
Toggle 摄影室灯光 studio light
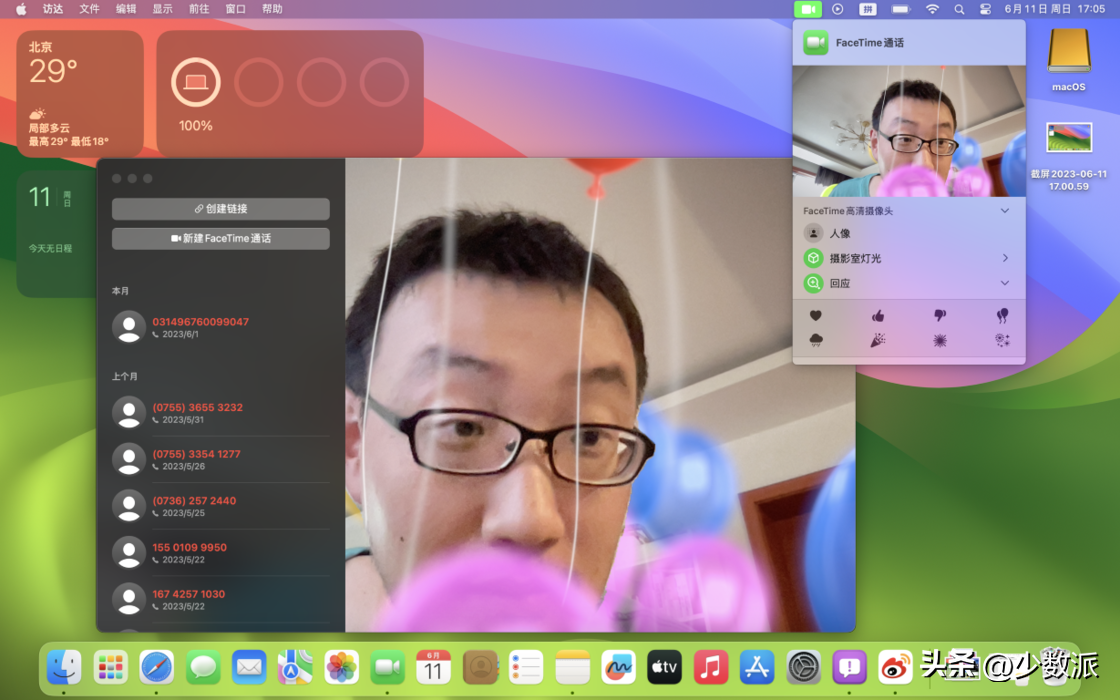[x=813, y=258]
